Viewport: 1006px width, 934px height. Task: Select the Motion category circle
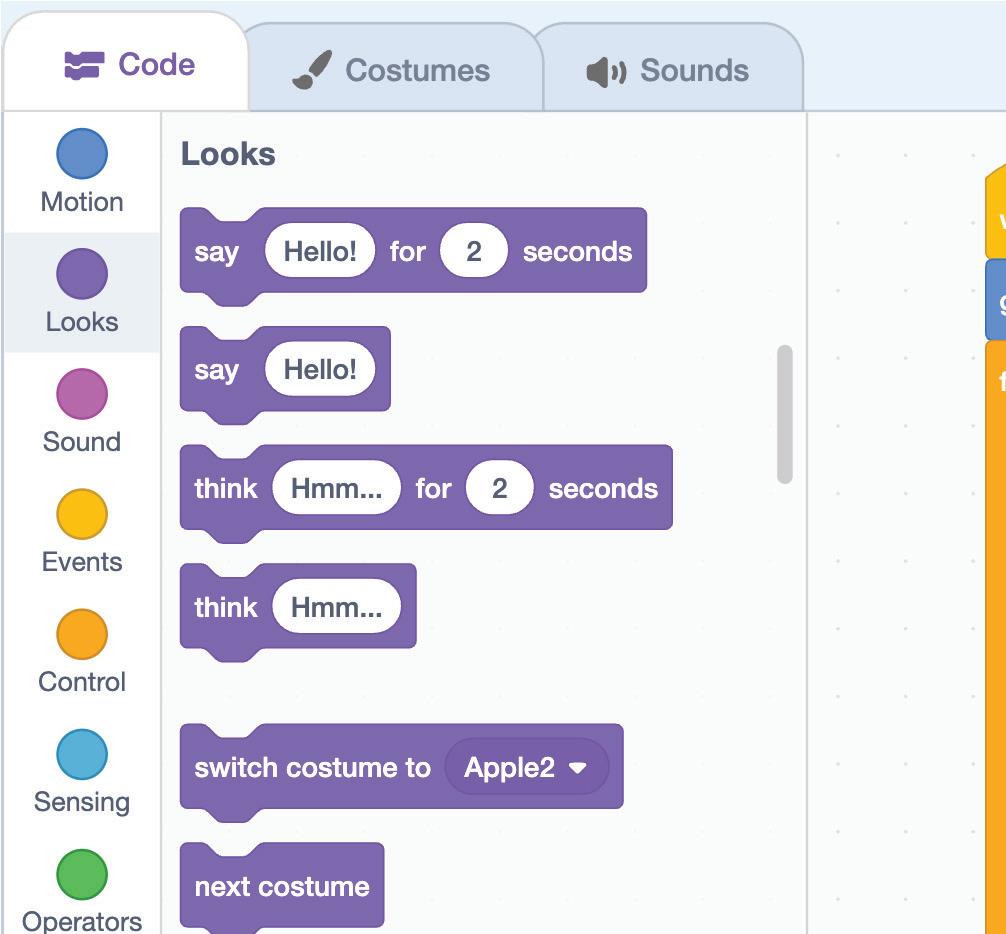click(x=82, y=154)
